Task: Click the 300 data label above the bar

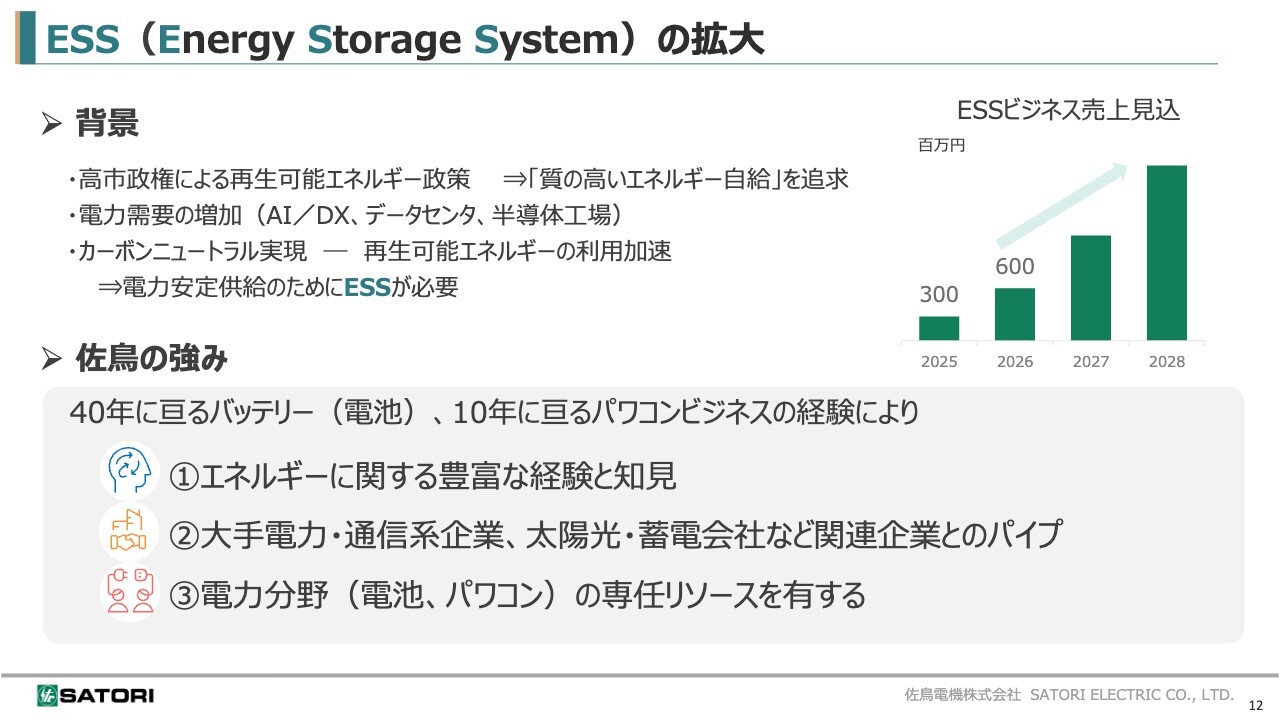Action: pyautogui.click(x=938, y=295)
